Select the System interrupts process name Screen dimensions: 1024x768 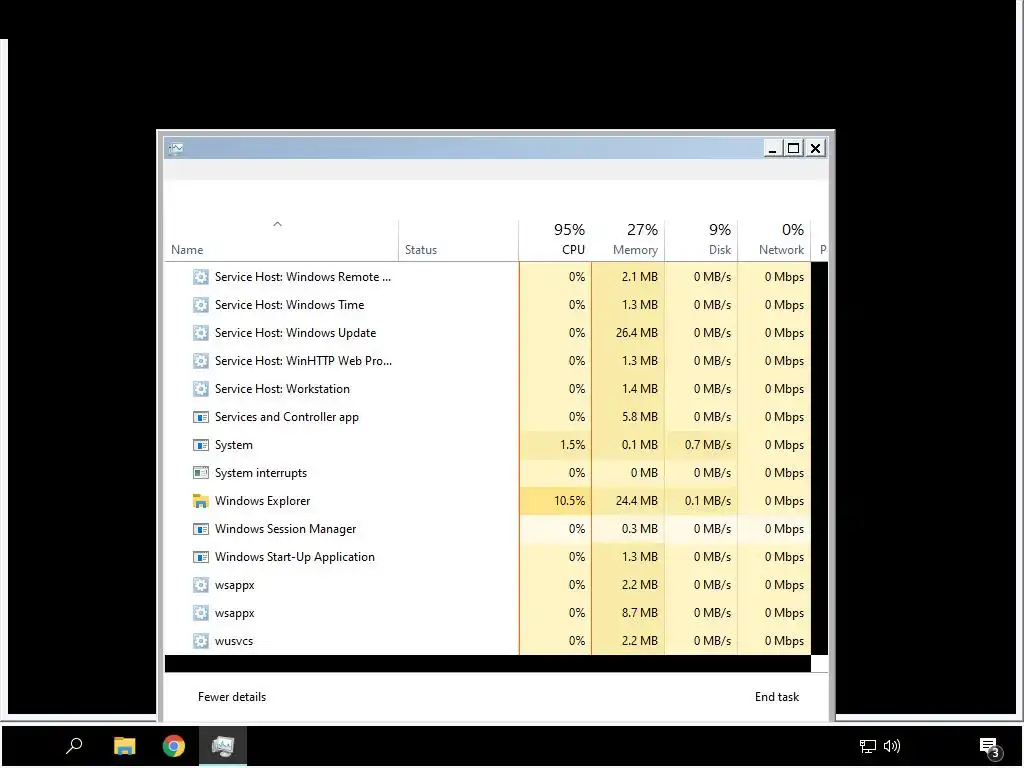point(261,473)
